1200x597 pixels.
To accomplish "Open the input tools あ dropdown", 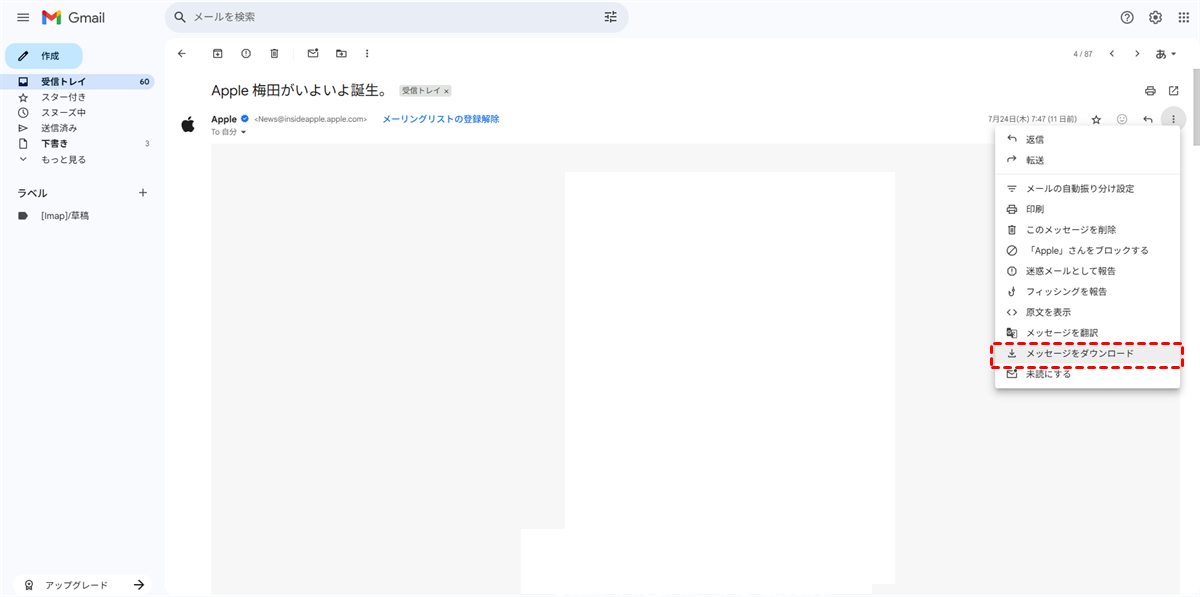I will [1167, 53].
